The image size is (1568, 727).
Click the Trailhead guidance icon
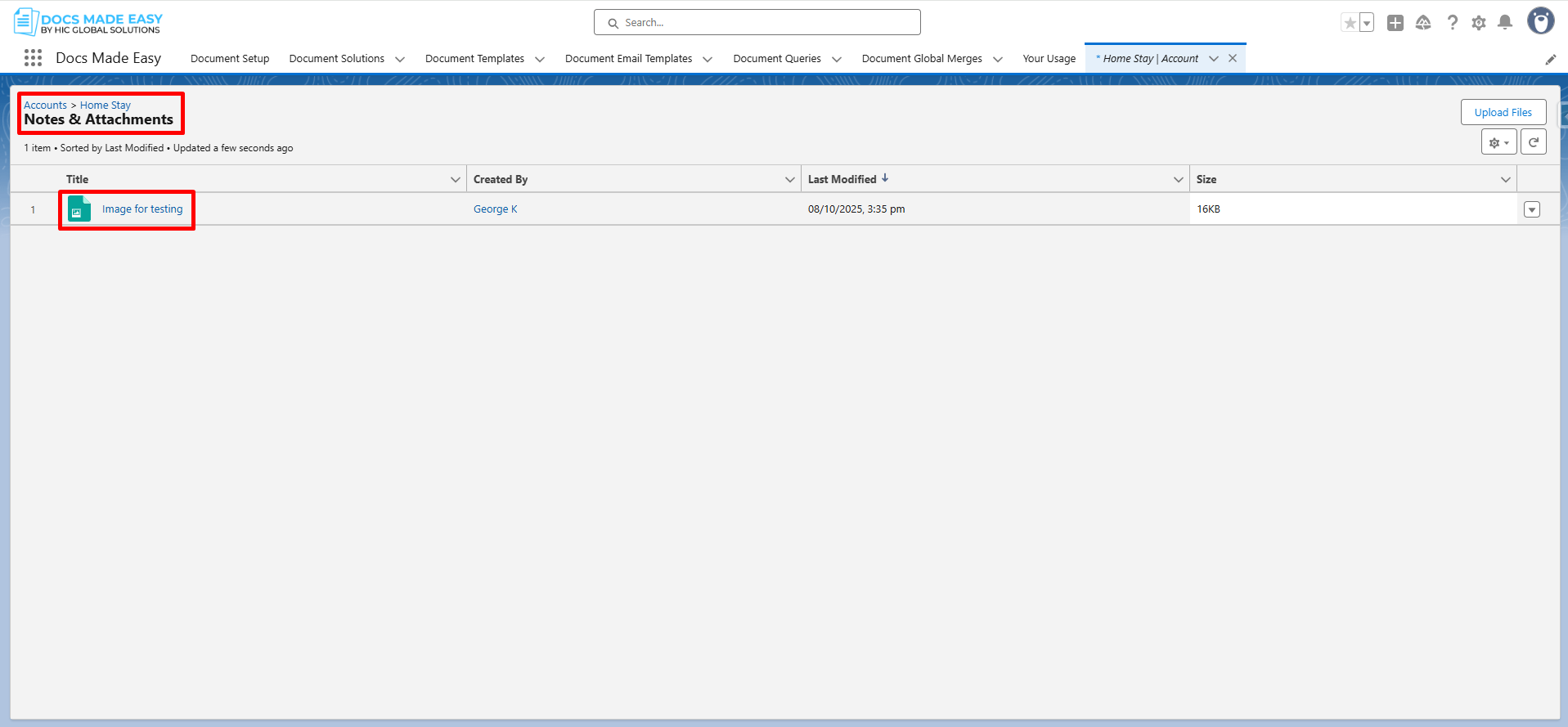pyautogui.click(x=1423, y=23)
